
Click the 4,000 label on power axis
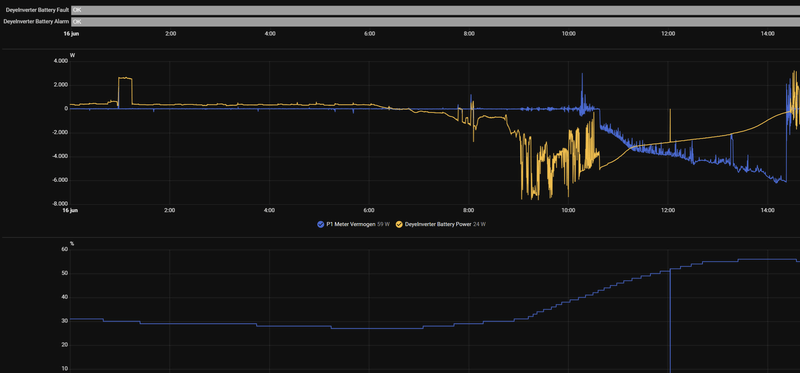click(x=60, y=61)
